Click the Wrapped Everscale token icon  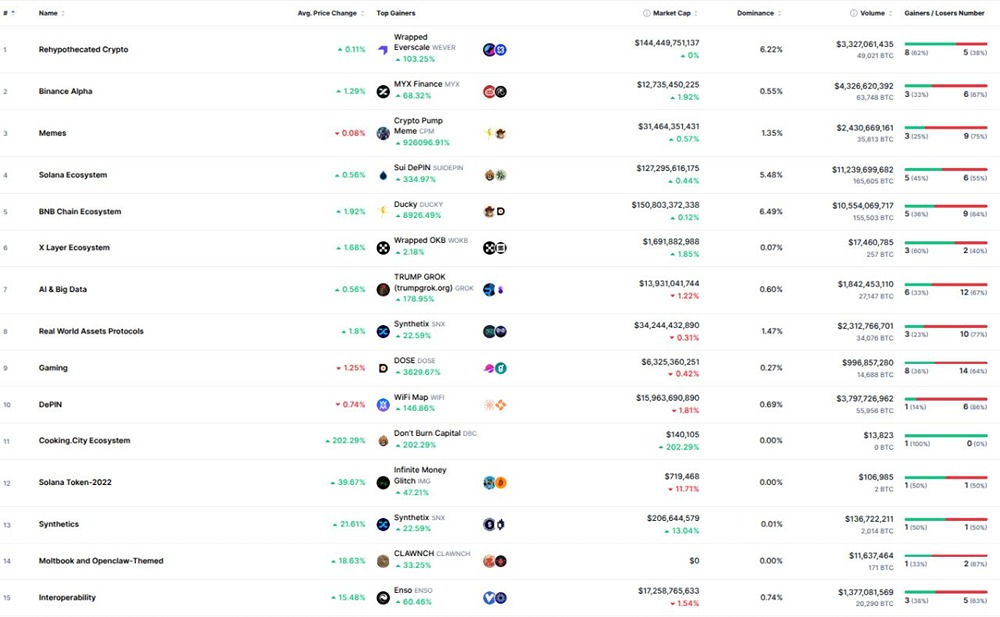pyautogui.click(x=383, y=50)
